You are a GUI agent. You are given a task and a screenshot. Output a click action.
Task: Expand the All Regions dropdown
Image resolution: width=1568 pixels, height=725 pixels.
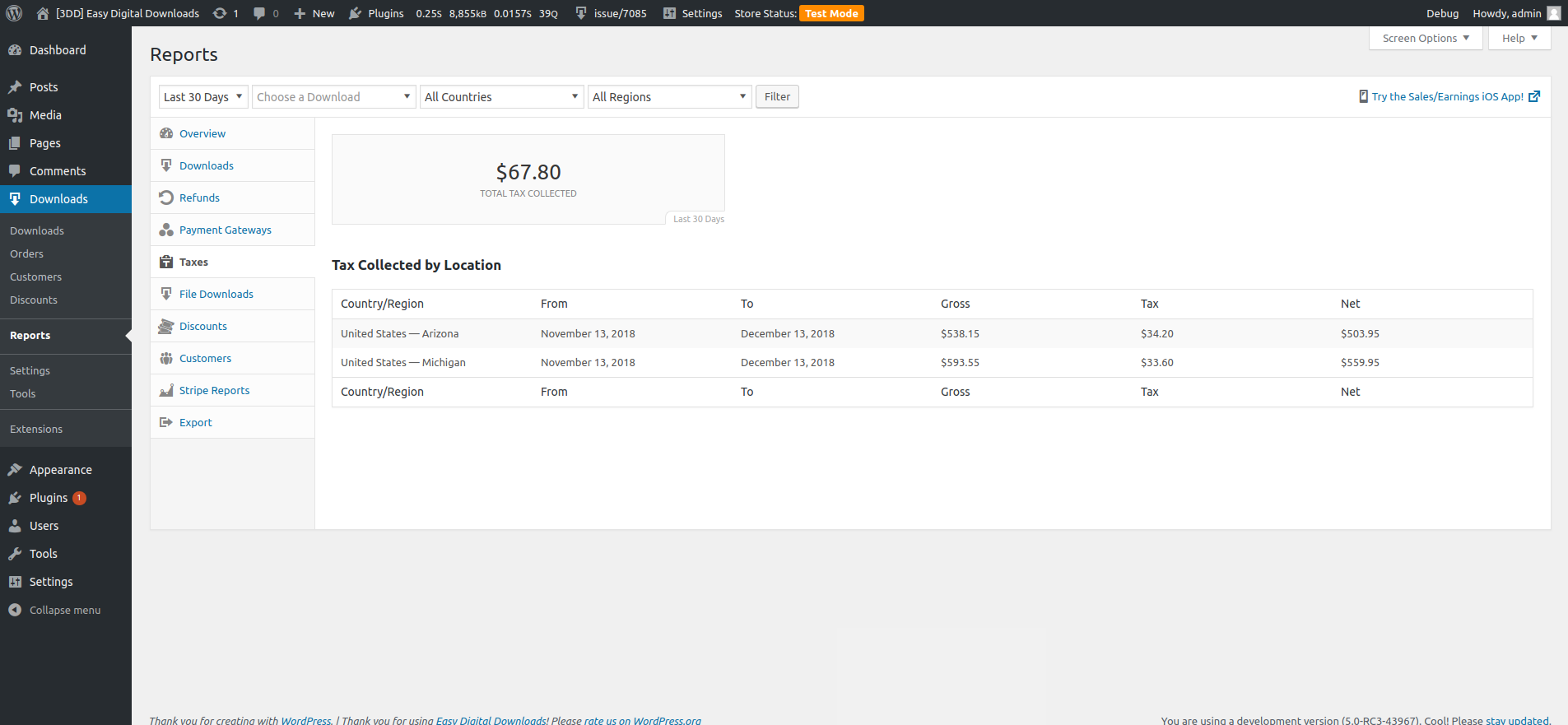[669, 97]
